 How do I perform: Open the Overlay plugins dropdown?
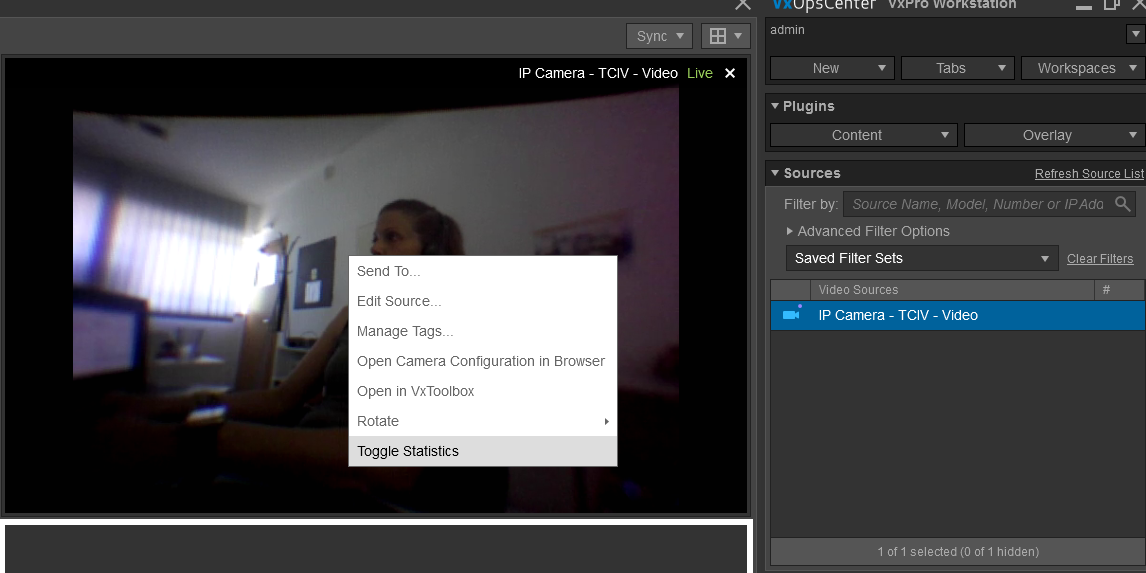click(x=1054, y=135)
